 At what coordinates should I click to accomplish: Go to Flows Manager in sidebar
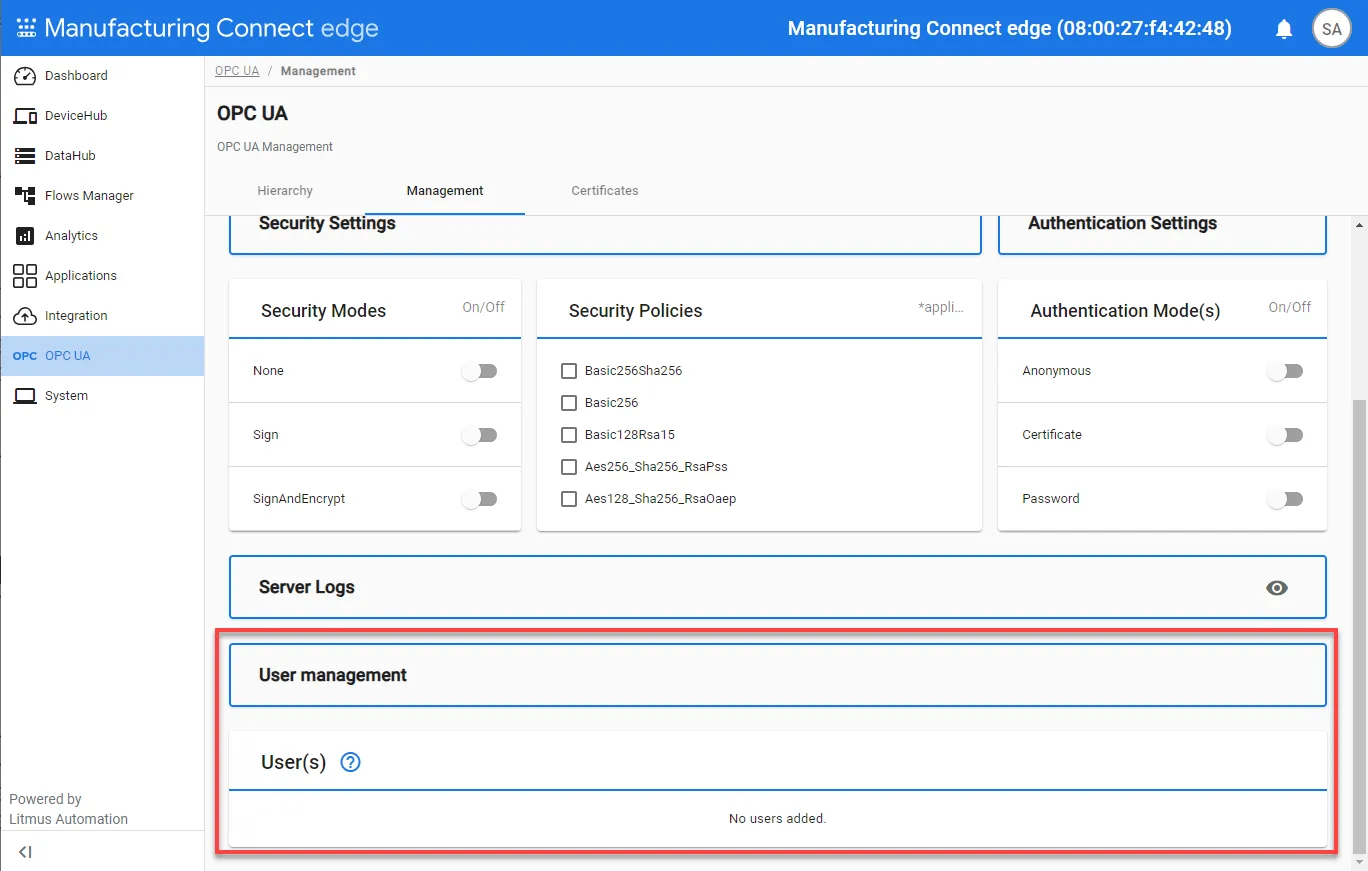[102, 196]
